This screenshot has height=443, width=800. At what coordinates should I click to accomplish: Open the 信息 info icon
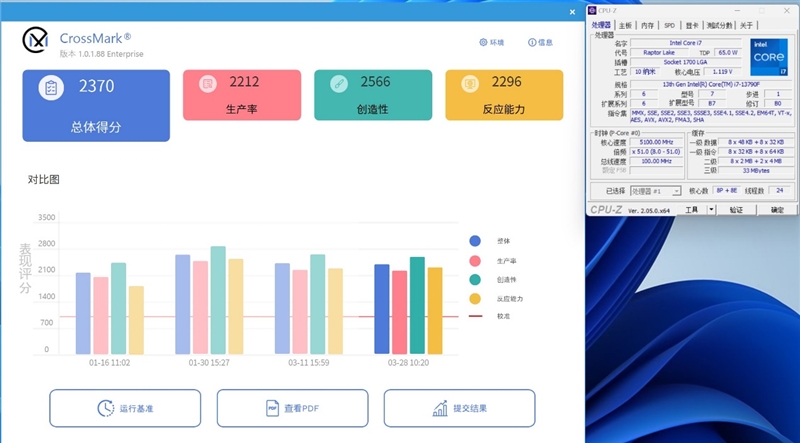point(532,42)
